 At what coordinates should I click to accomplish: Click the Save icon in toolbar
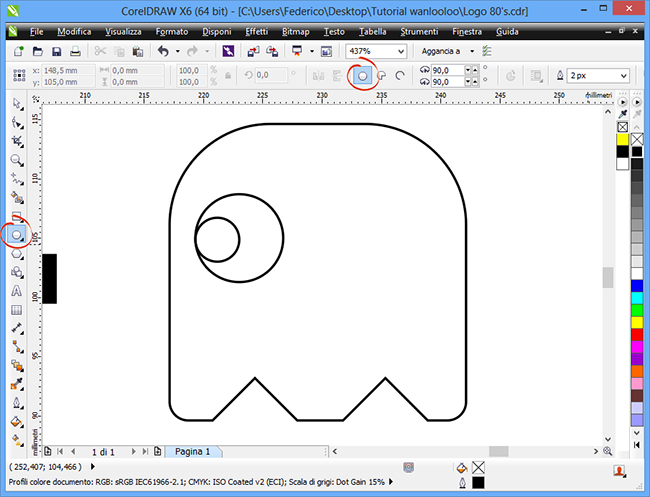pos(56,51)
